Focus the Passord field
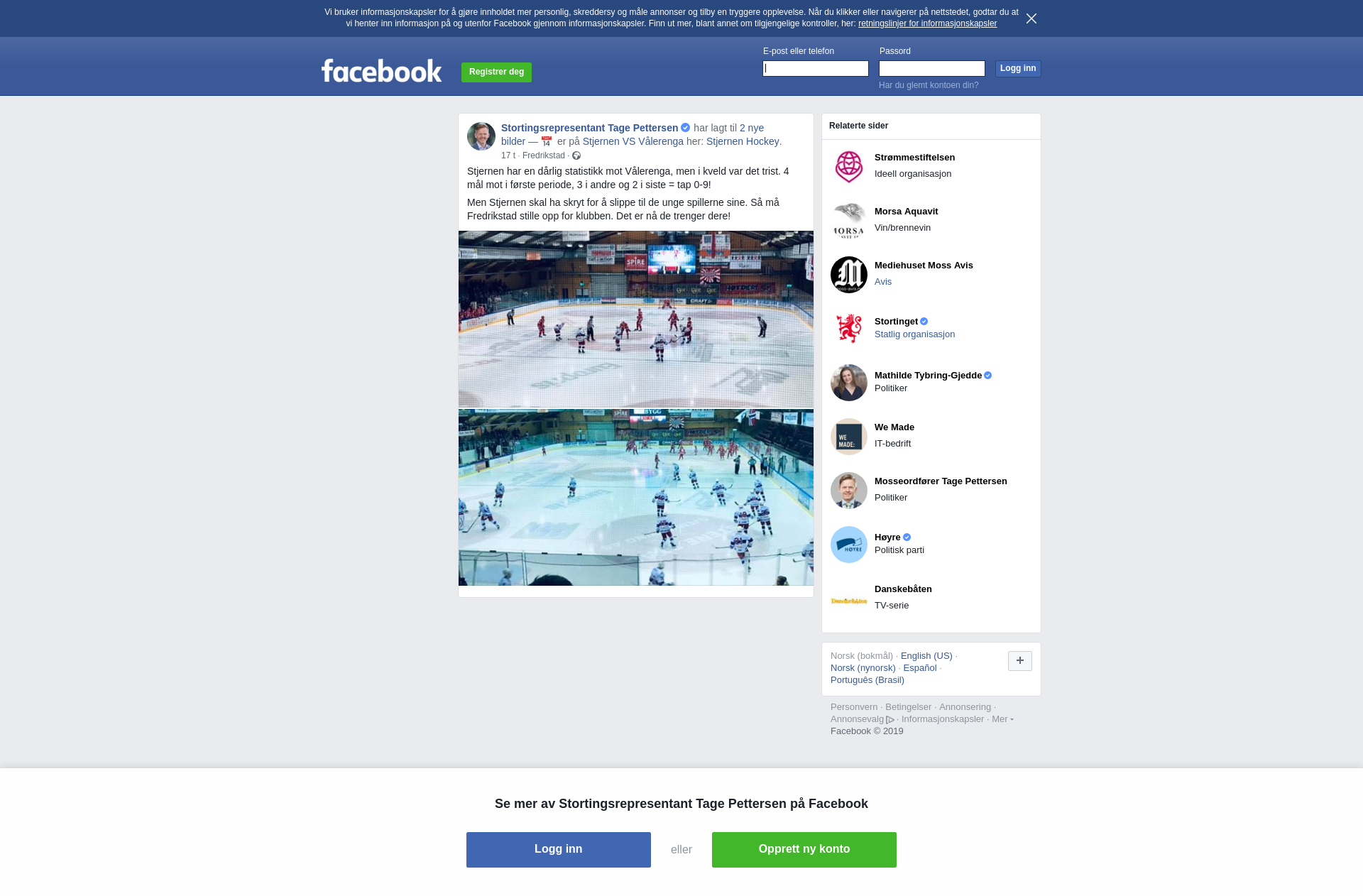 pyautogui.click(x=932, y=69)
